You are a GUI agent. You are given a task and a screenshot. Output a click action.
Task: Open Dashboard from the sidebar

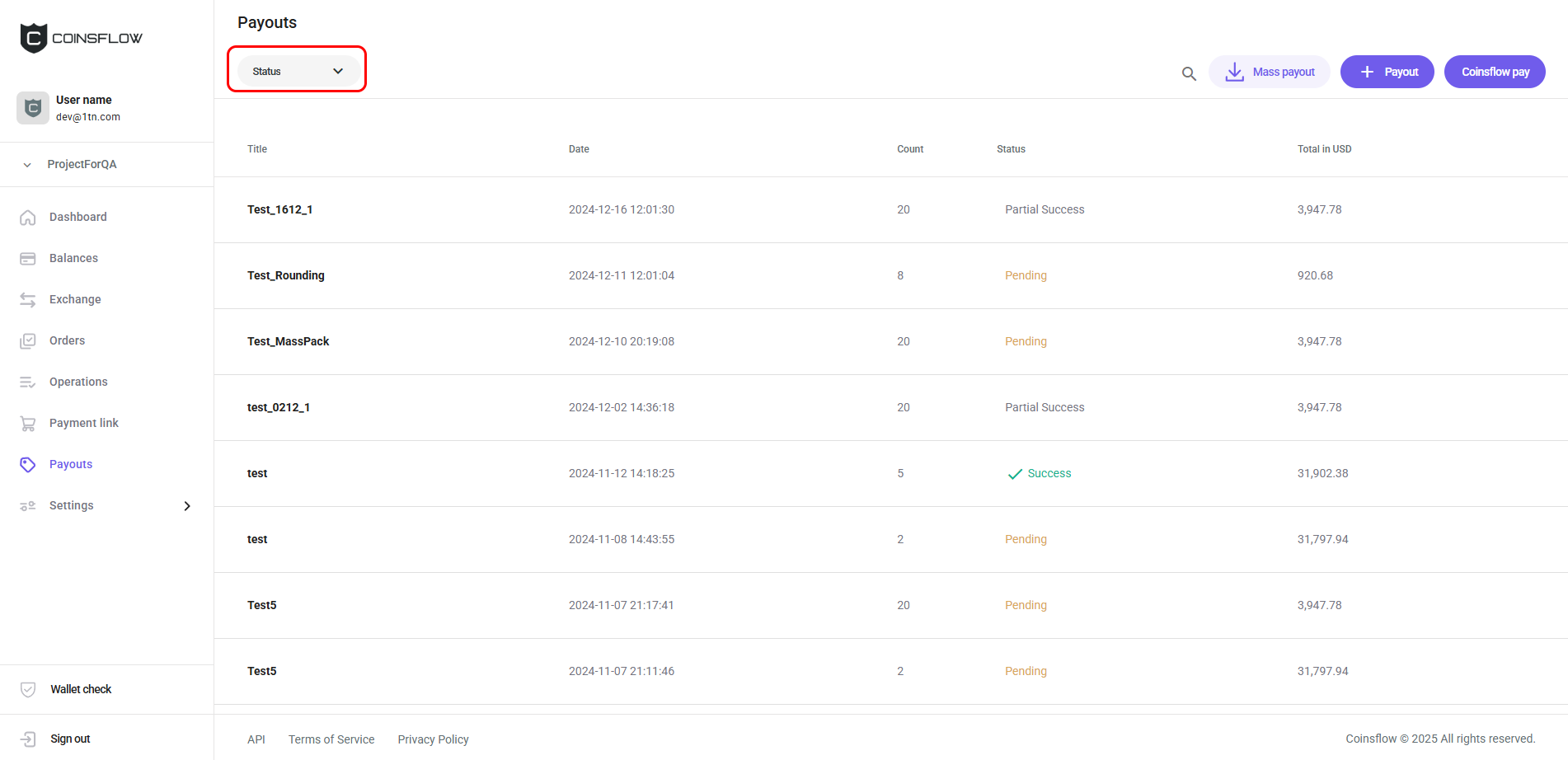click(78, 217)
